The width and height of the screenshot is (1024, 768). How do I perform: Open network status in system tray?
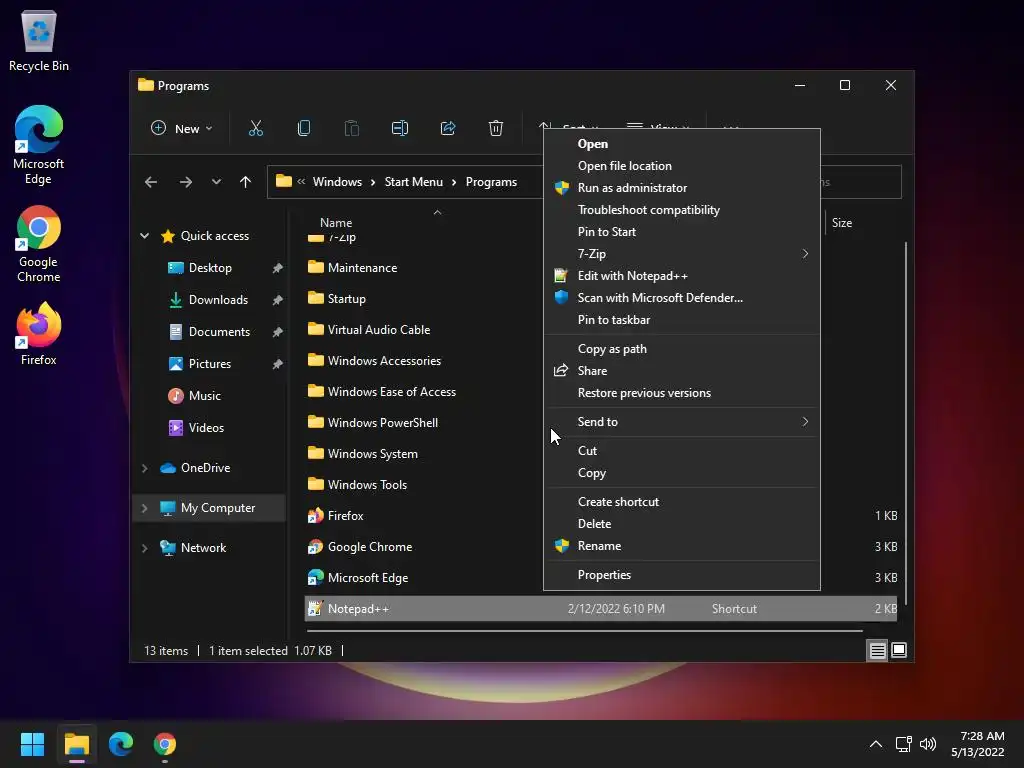(903, 744)
